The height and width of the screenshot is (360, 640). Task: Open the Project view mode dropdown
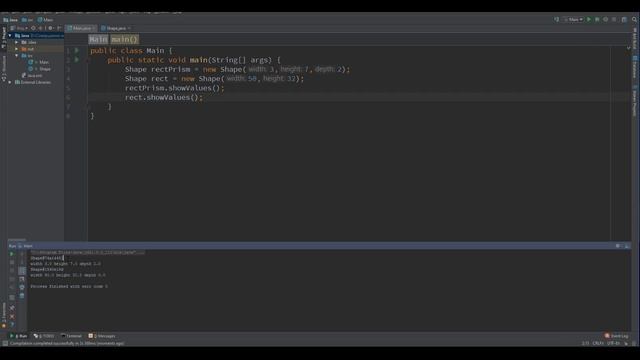click(20, 28)
